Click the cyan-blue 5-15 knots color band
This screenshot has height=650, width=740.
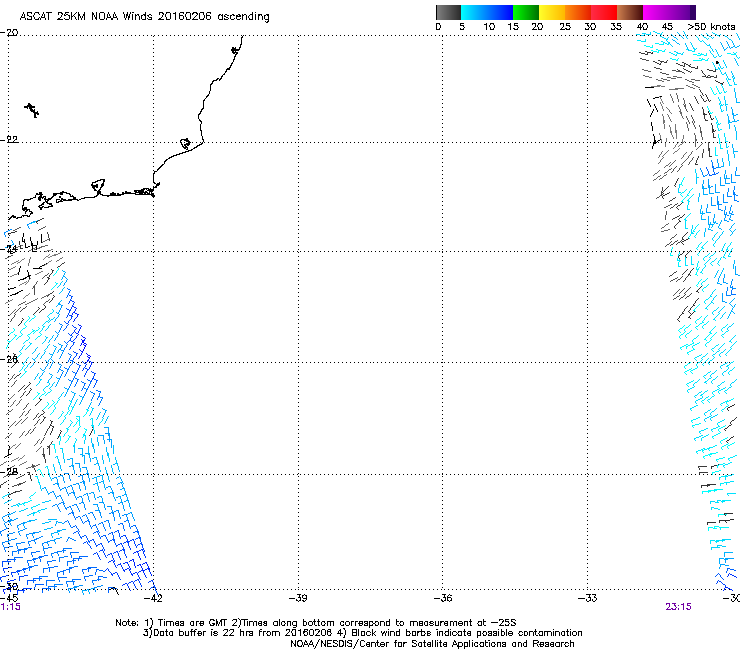(487, 12)
